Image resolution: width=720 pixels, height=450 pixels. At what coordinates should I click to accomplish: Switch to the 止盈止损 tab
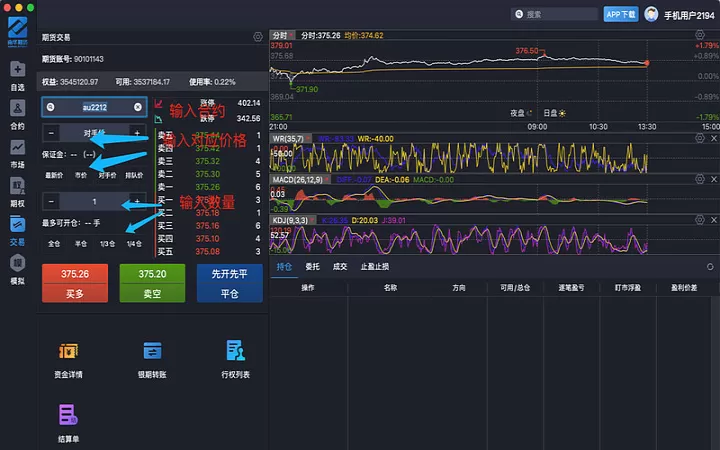[375, 267]
